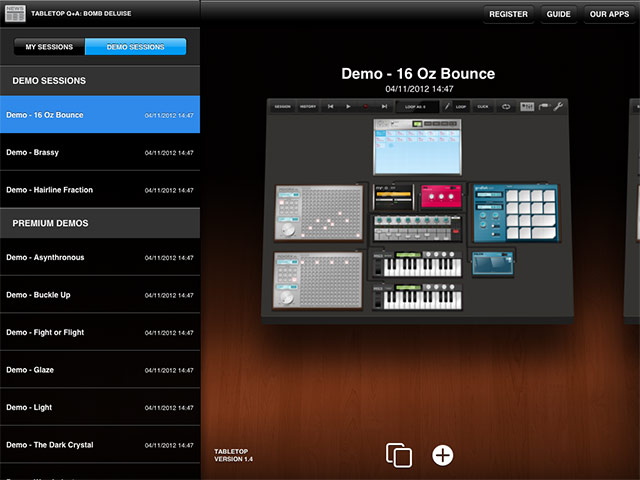This screenshot has height=480, width=640.
Task: Choose the Demo - Brassy session
Action: pyautogui.click(x=100, y=153)
